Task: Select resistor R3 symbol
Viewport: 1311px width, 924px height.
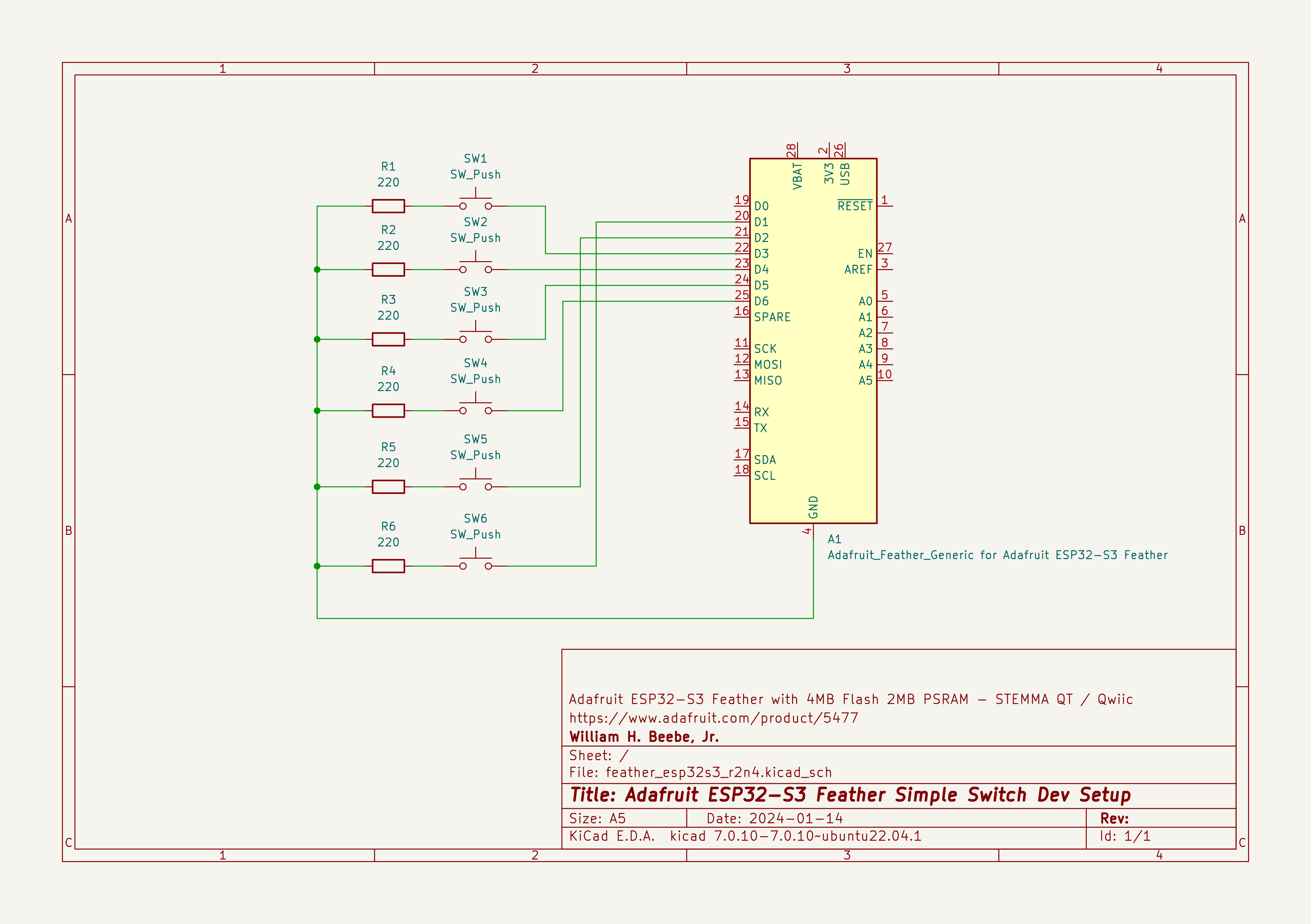Action: click(388, 339)
